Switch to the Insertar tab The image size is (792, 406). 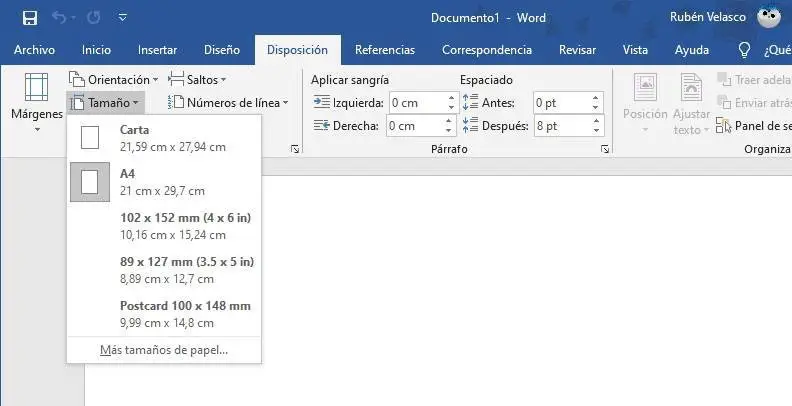point(157,50)
